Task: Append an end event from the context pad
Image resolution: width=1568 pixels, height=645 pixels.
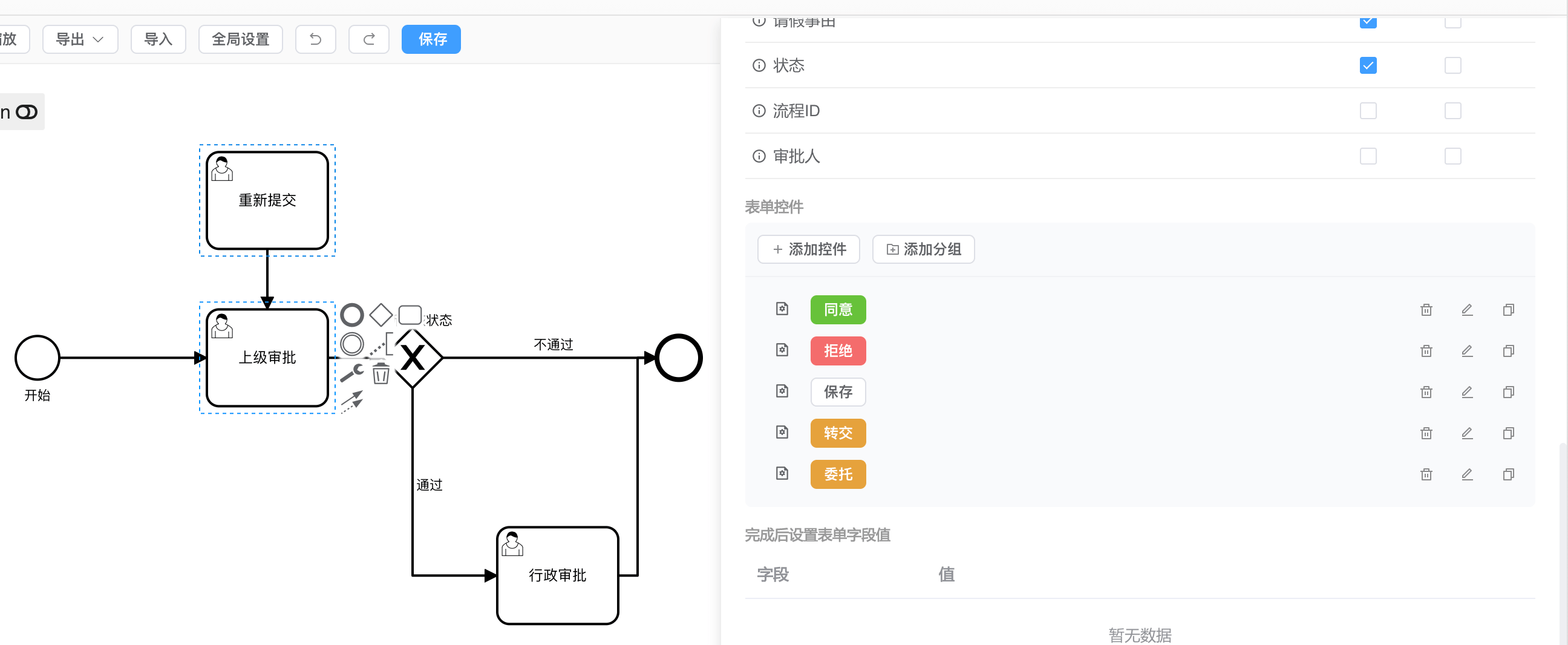Action: coord(353,314)
